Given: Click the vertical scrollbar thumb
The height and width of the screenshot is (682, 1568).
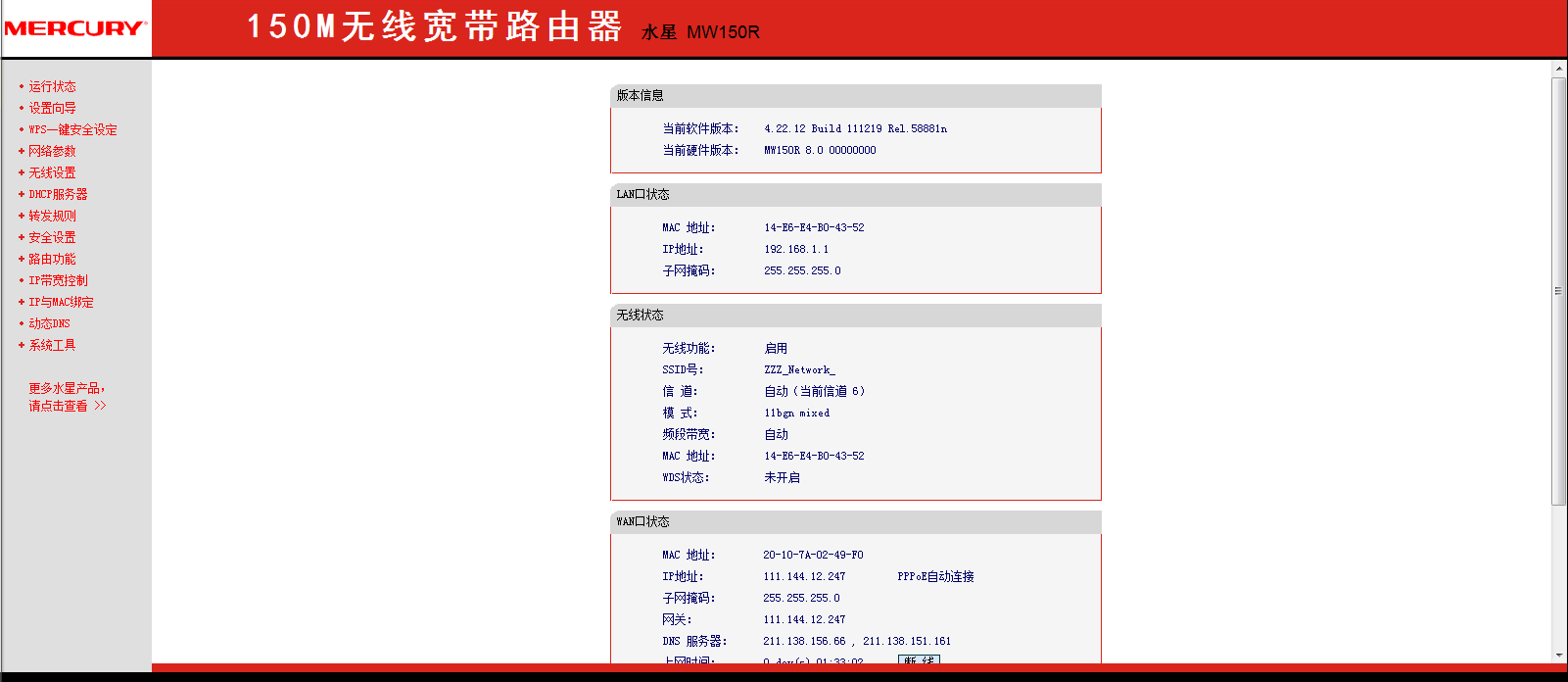Looking at the screenshot, I should point(1559,291).
